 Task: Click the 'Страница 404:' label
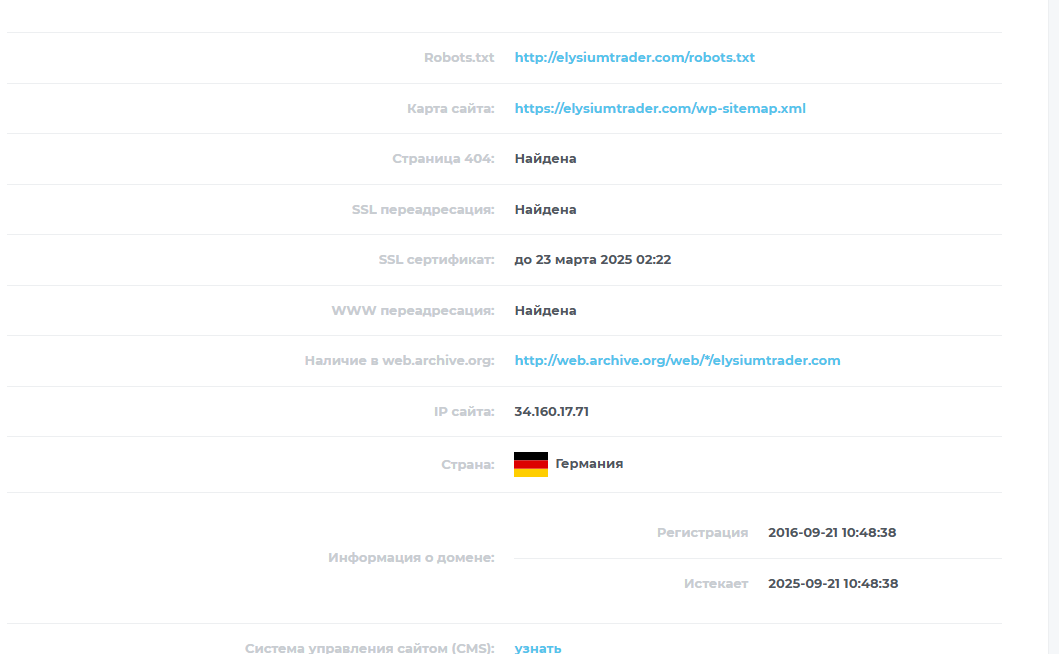click(443, 159)
